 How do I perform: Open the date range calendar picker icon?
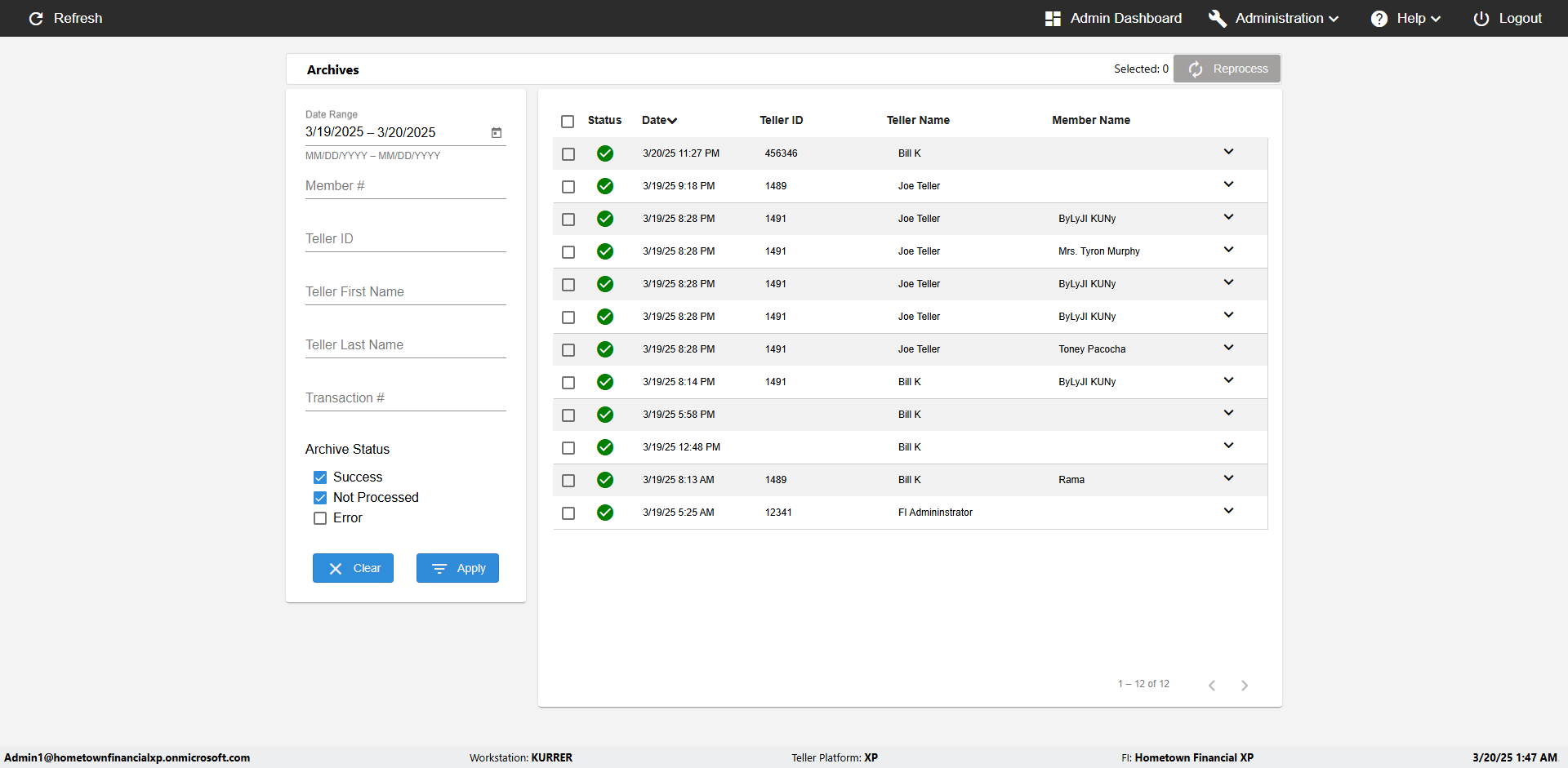(x=497, y=133)
